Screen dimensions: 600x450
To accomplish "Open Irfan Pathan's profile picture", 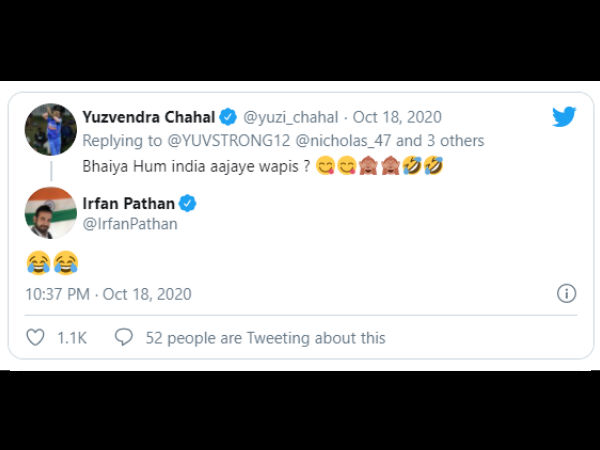I will pyautogui.click(x=50, y=212).
